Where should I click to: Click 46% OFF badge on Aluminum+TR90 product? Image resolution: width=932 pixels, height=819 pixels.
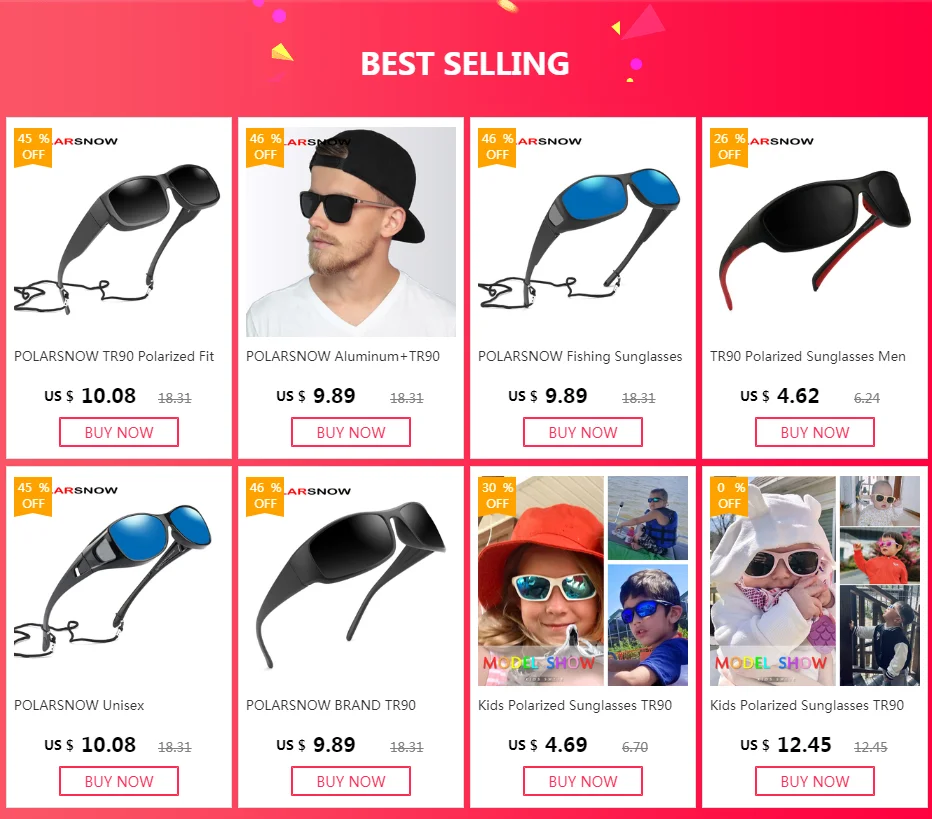266,146
